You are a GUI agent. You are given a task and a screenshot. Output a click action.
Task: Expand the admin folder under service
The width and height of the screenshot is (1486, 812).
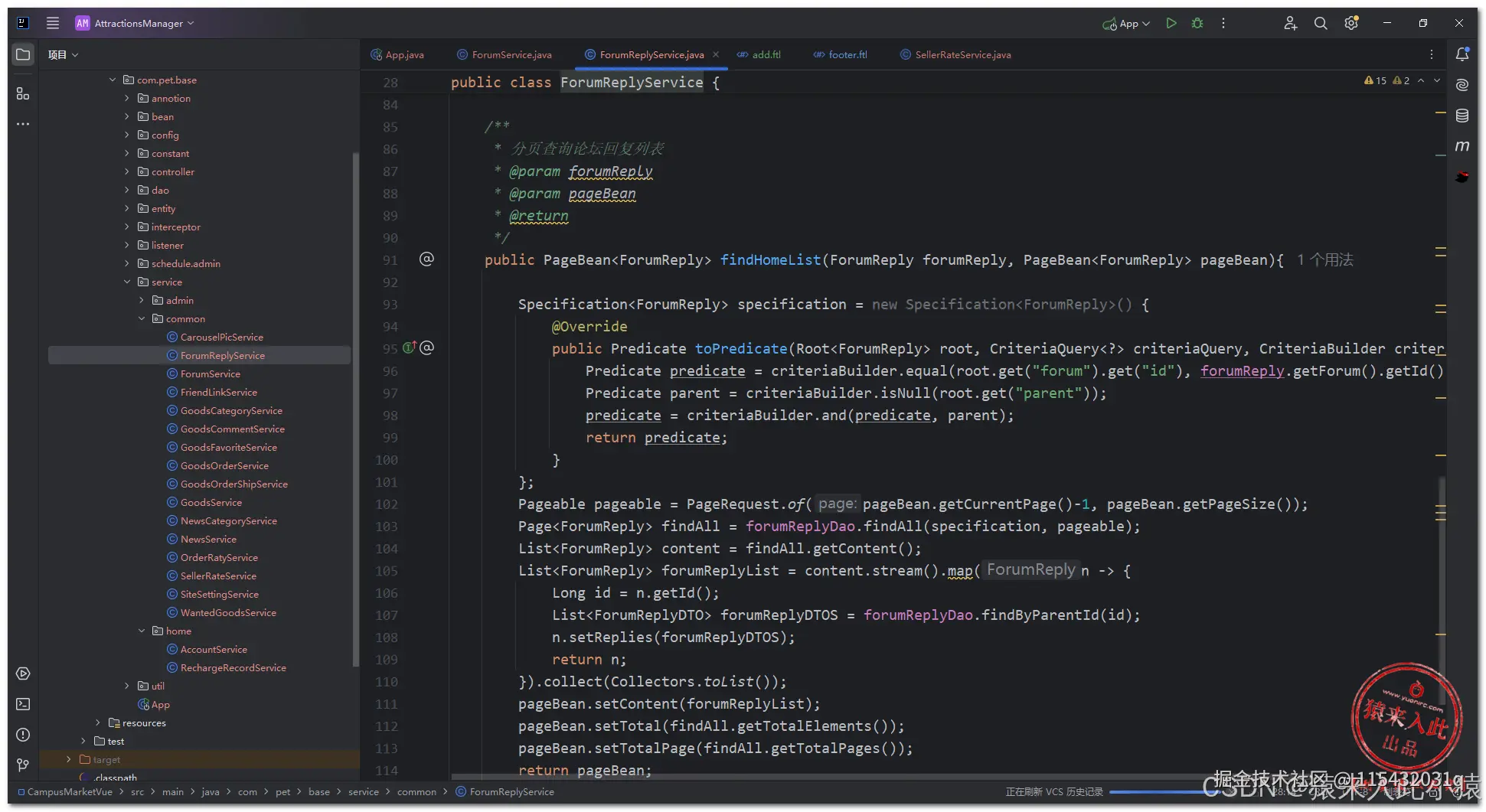point(142,300)
